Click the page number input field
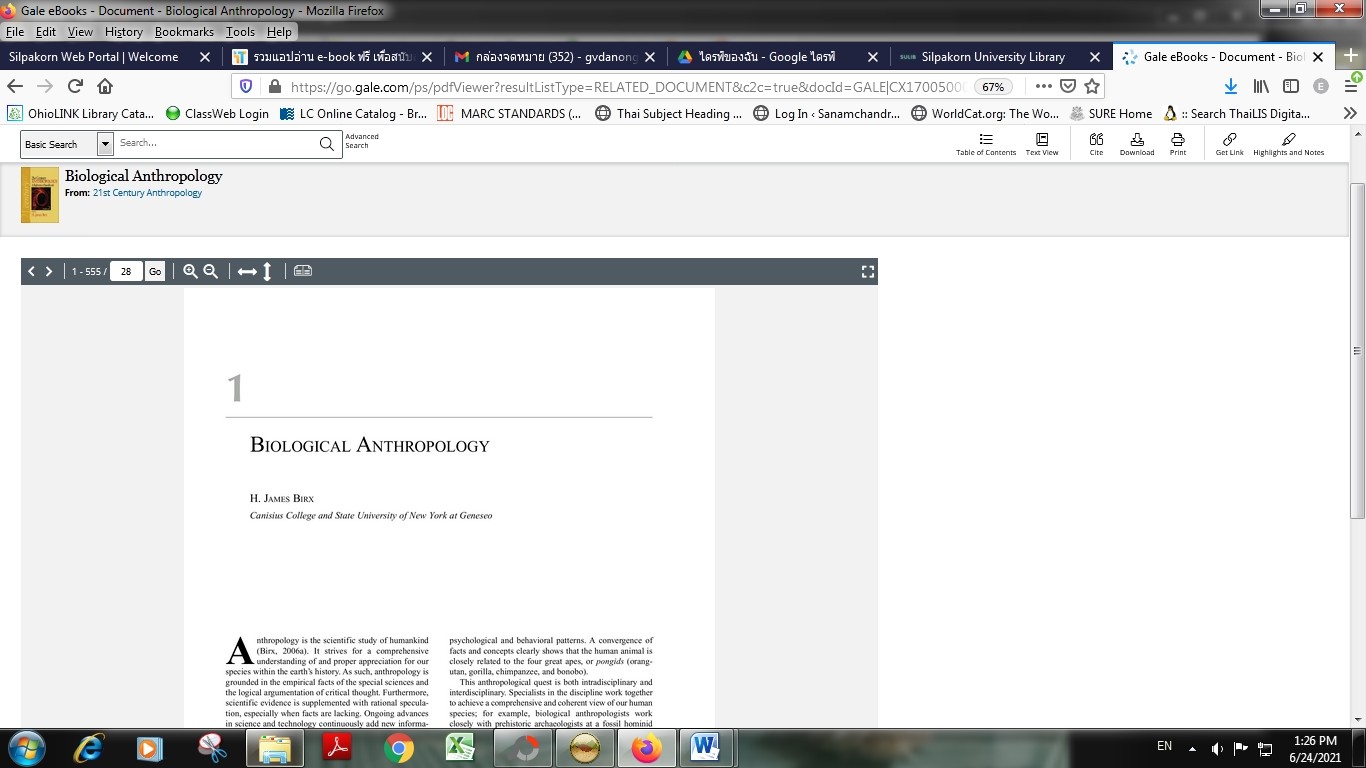 pyautogui.click(x=126, y=271)
